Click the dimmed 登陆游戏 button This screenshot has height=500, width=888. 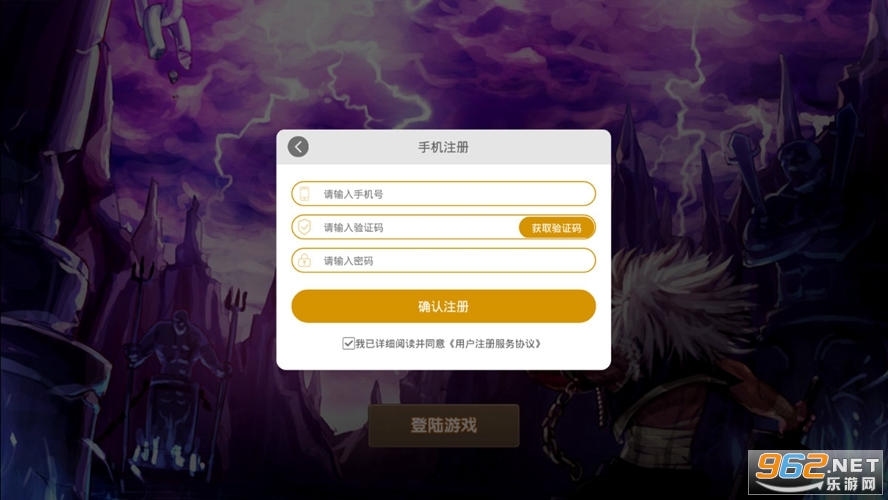click(443, 425)
